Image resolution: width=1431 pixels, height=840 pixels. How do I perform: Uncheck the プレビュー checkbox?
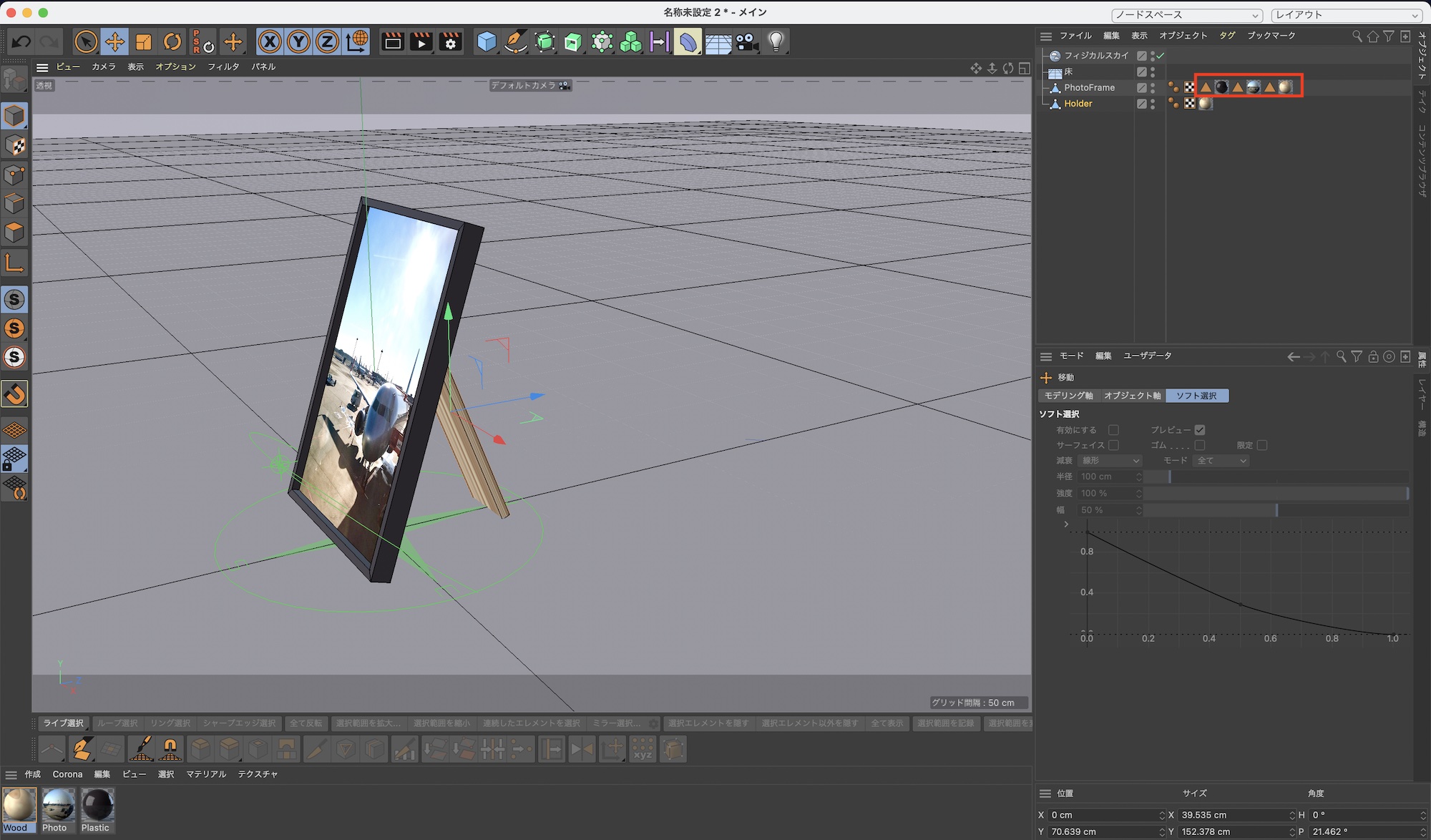click(1200, 430)
